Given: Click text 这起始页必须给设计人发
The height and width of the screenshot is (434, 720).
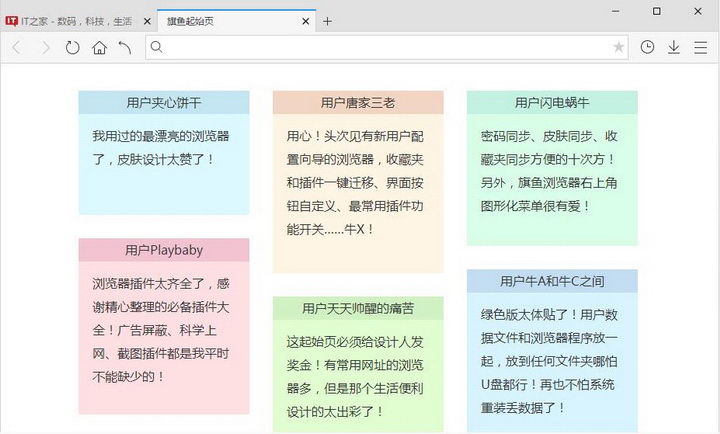Looking at the screenshot, I should tap(355, 342).
